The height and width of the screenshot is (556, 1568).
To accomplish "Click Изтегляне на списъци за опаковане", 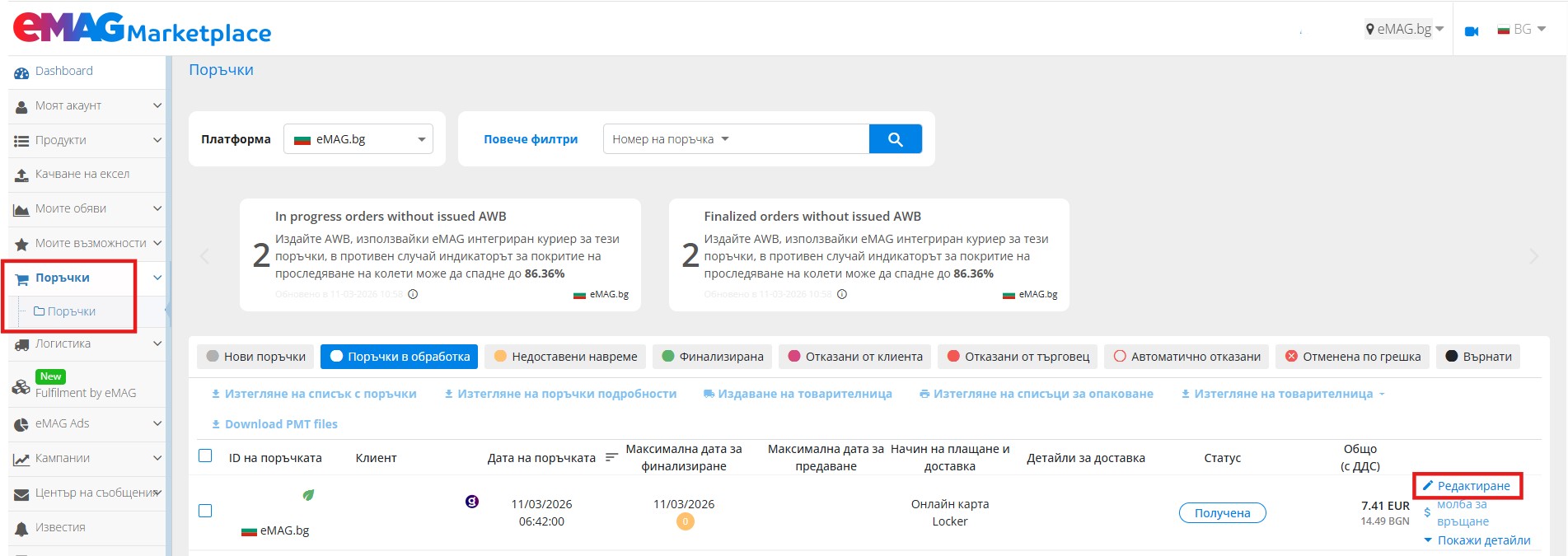I will pos(1037,394).
